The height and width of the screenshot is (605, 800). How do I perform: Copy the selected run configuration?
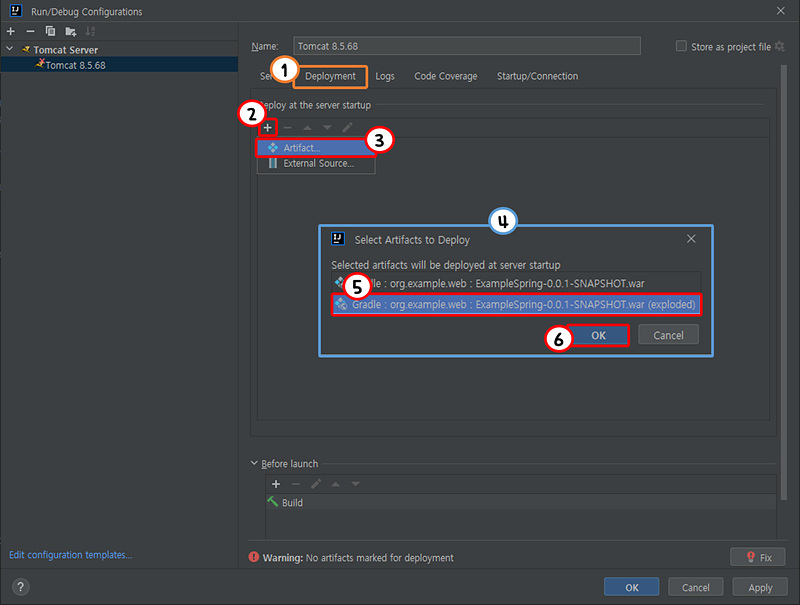[x=50, y=32]
